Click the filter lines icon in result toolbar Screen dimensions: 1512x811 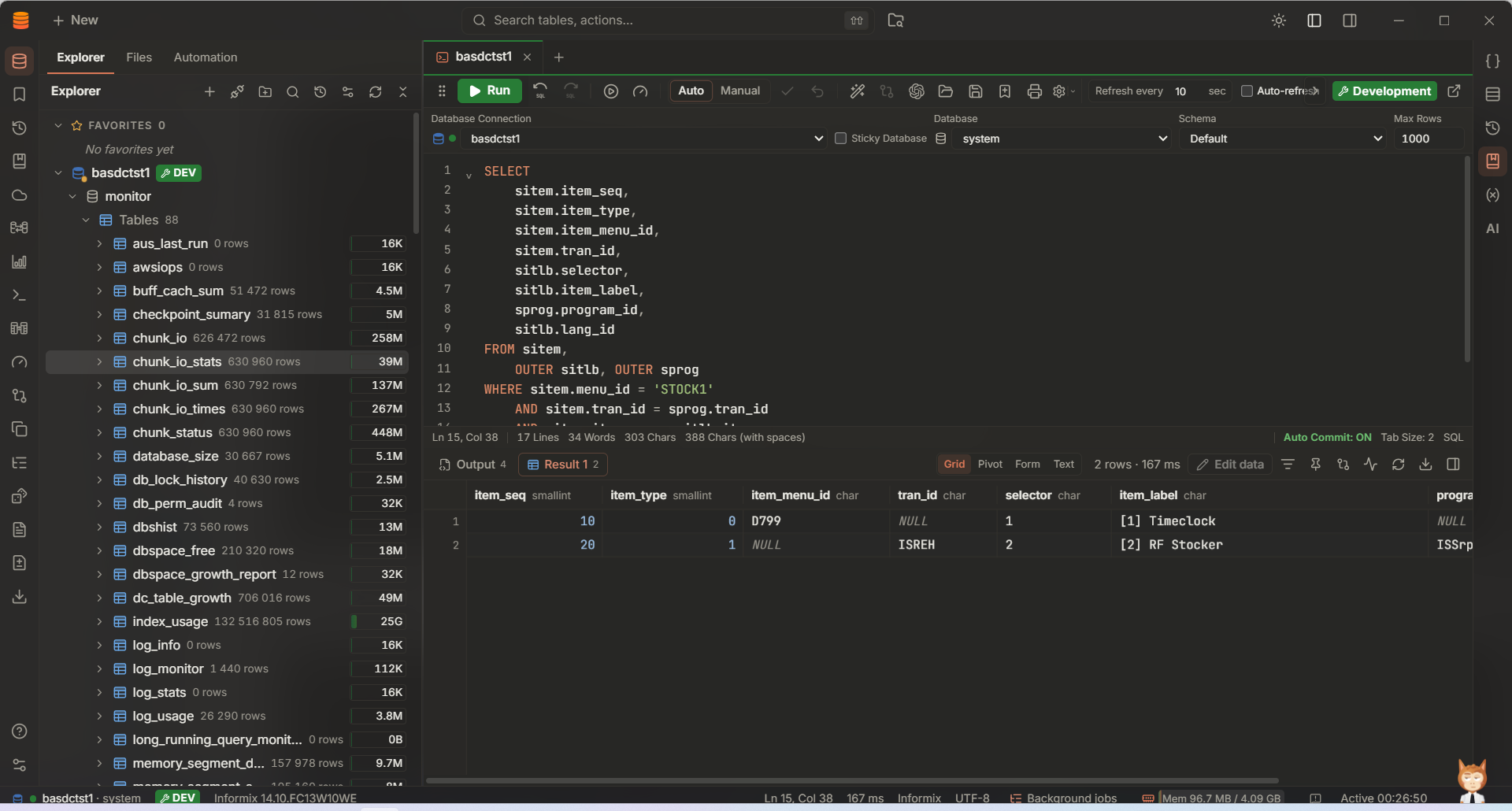(x=1288, y=465)
